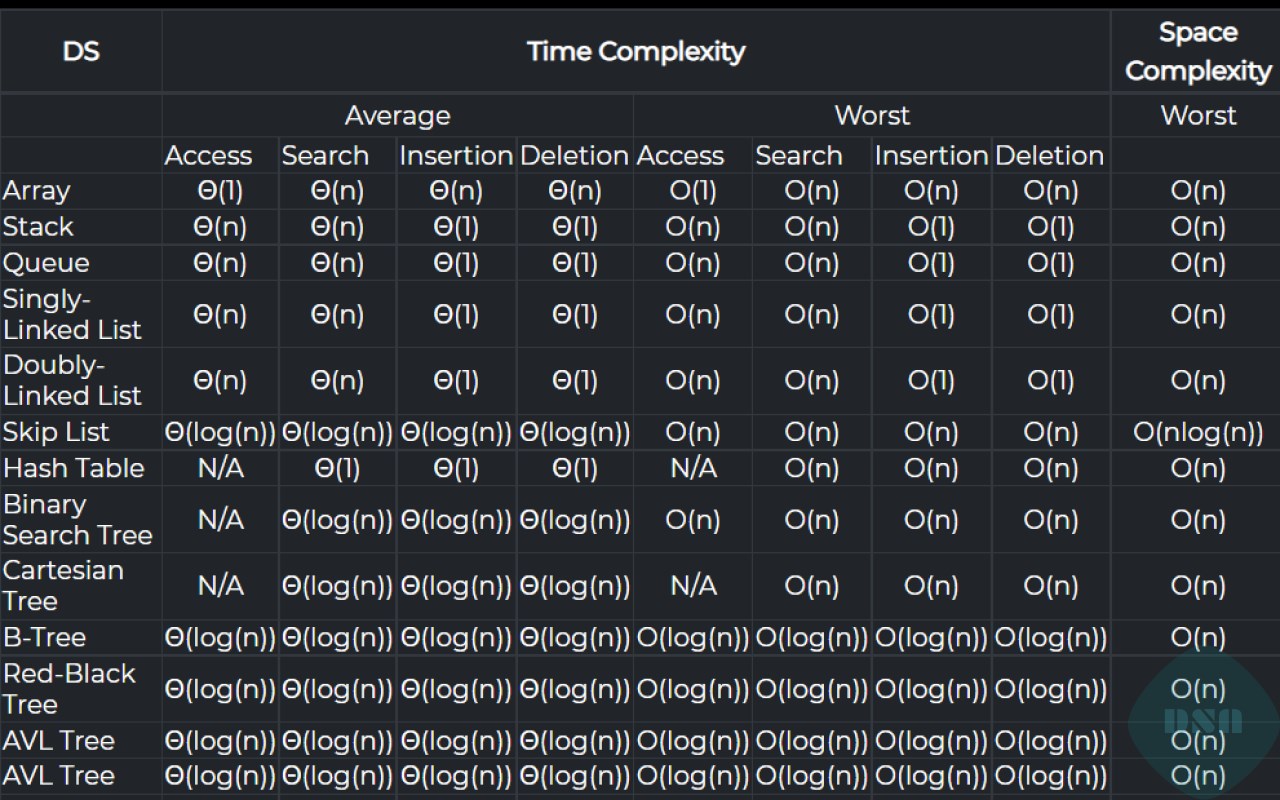The height and width of the screenshot is (800, 1280).
Task: Select the Space Complexity header cell
Action: tap(1197, 51)
